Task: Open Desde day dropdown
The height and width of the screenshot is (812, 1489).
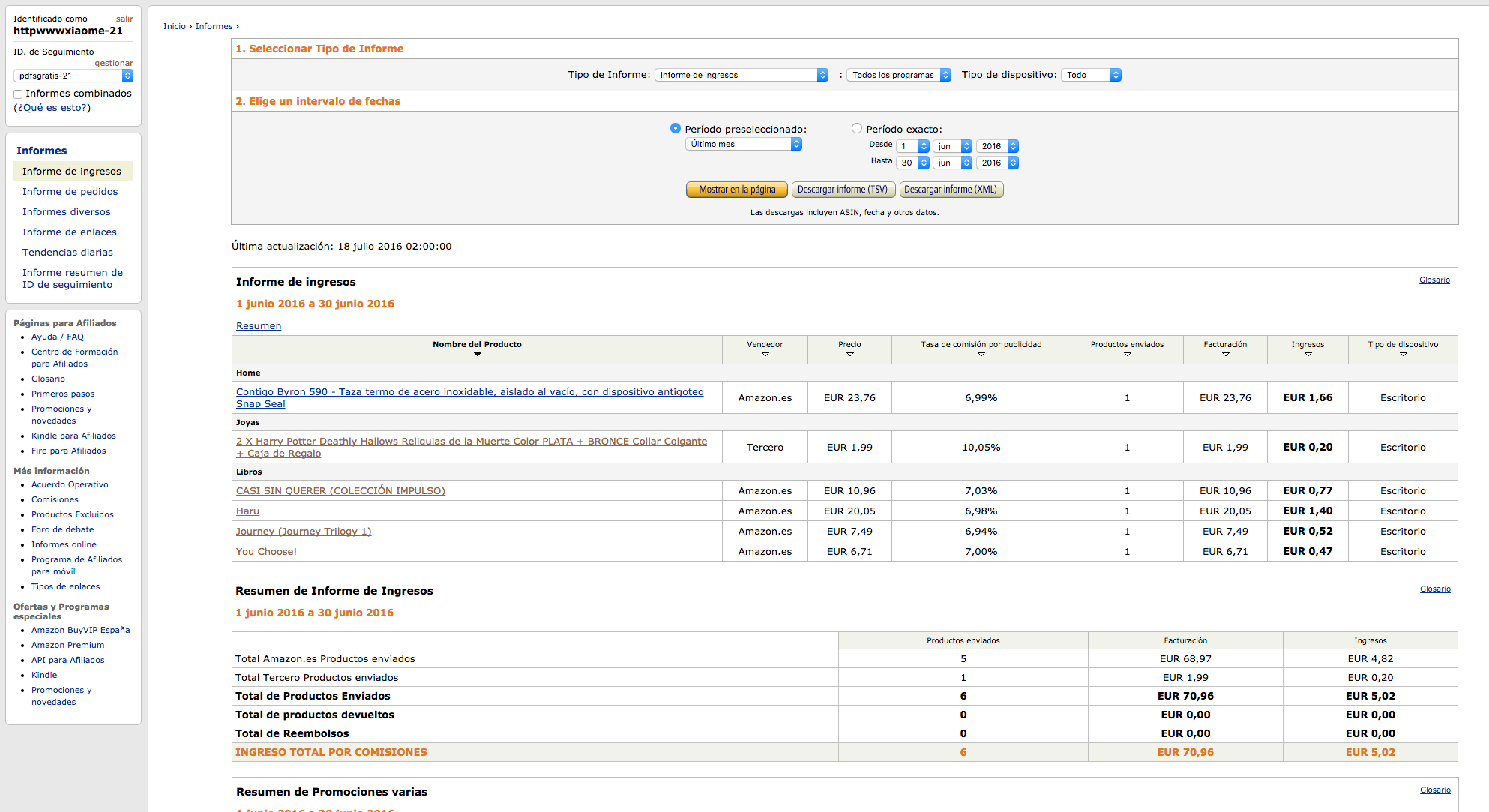Action: 913,146
